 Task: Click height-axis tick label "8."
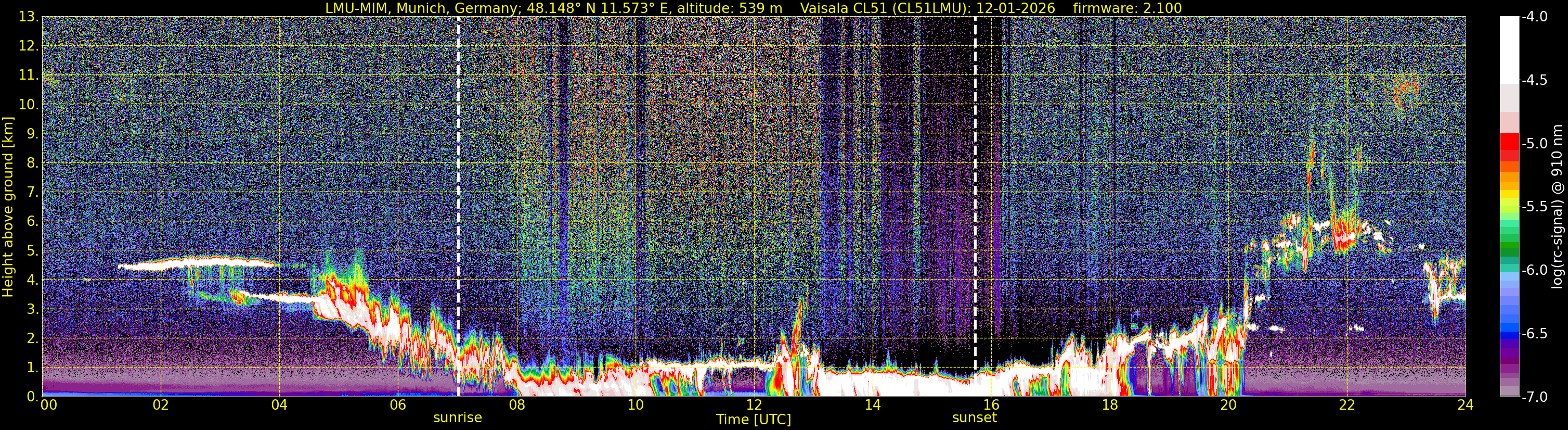tap(32, 163)
